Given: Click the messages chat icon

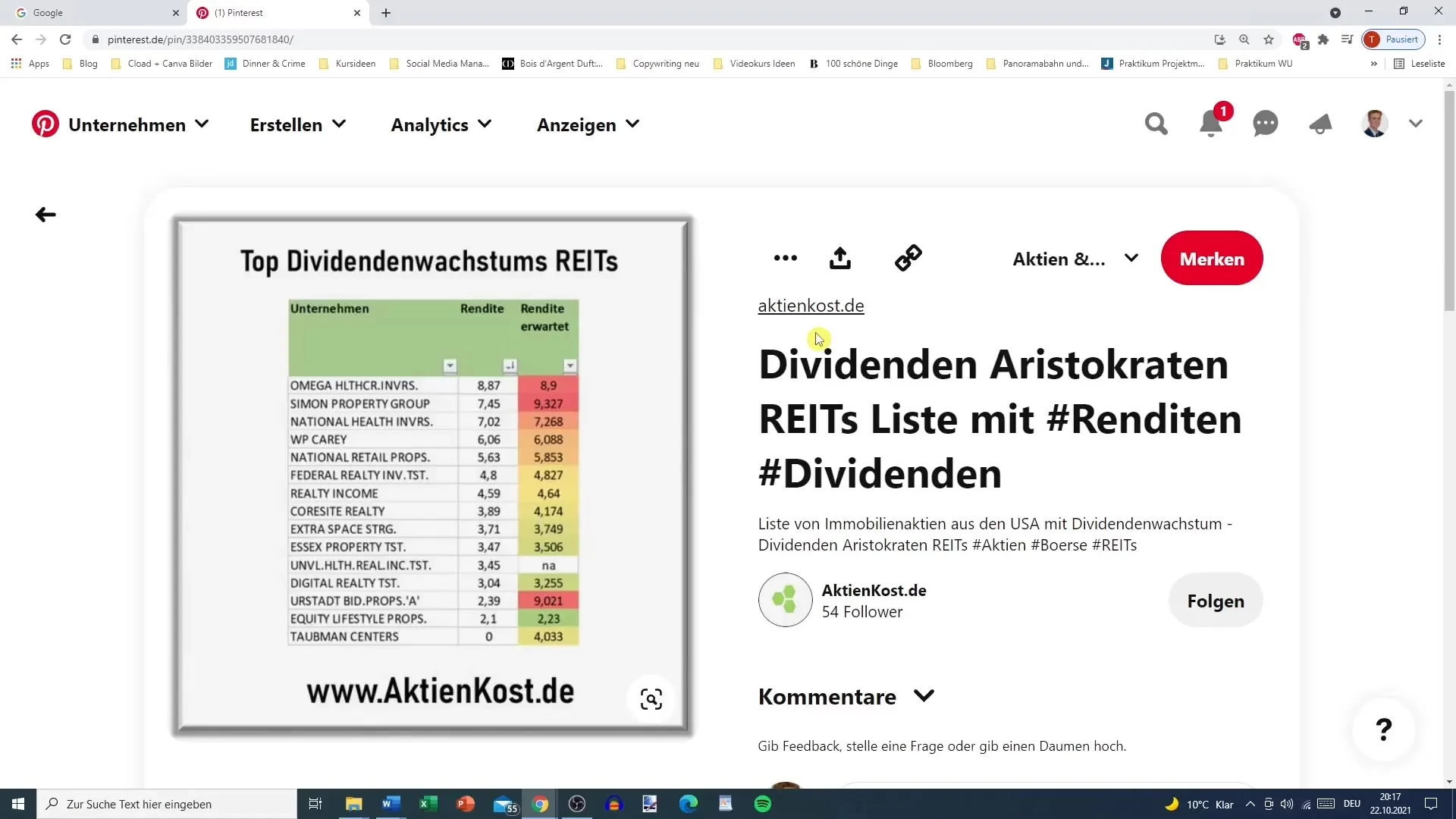Looking at the screenshot, I should [x=1267, y=123].
